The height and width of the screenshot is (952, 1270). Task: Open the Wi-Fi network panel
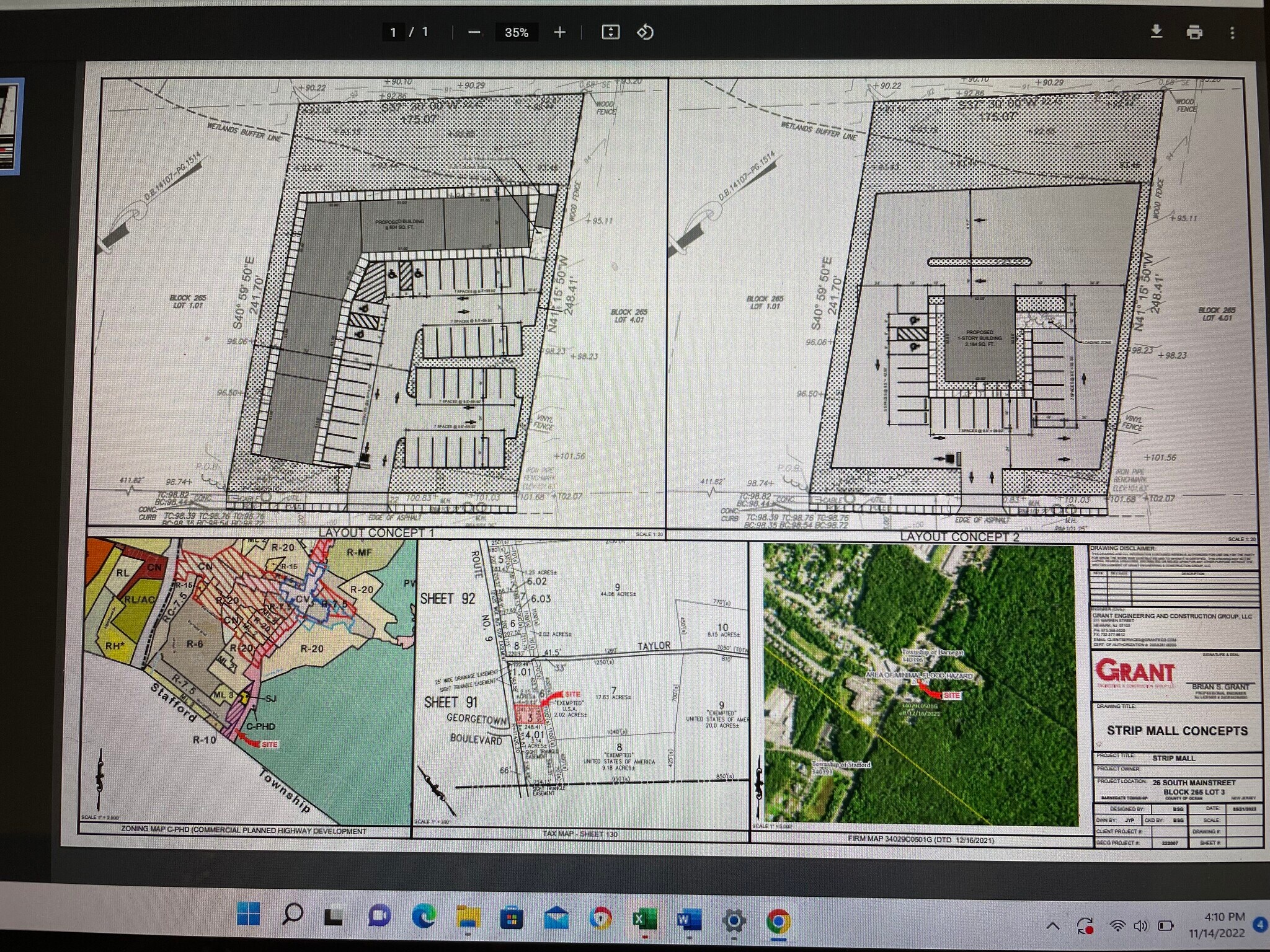(x=1117, y=926)
